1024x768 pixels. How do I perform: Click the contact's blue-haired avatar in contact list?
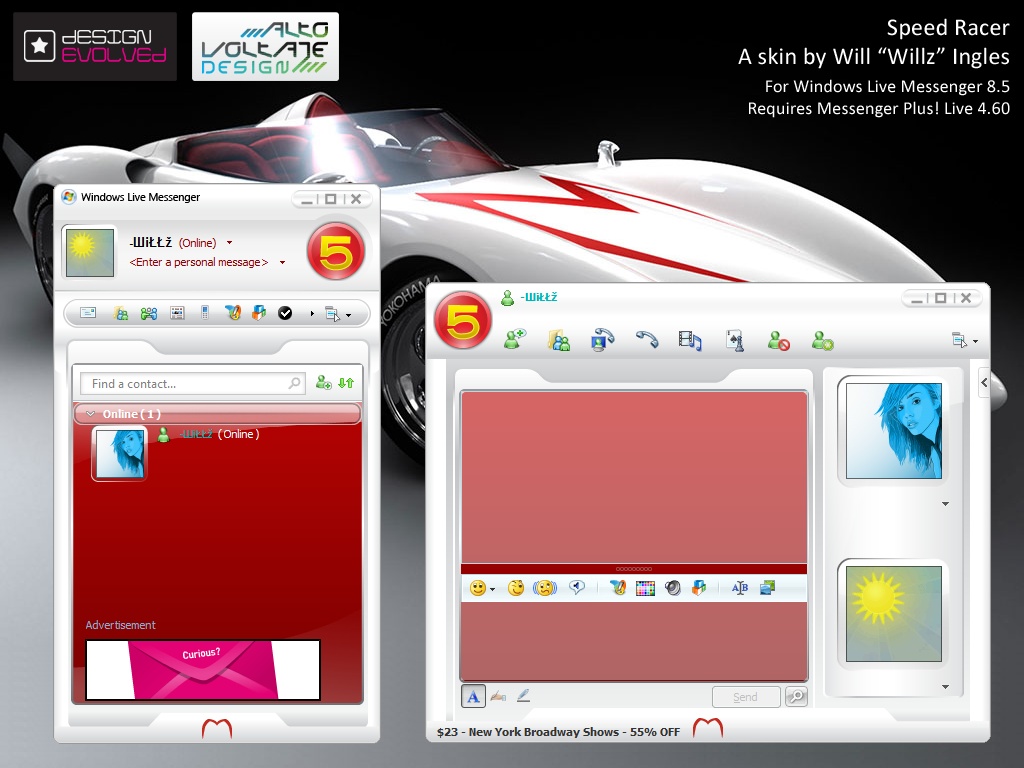(x=120, y=453)
